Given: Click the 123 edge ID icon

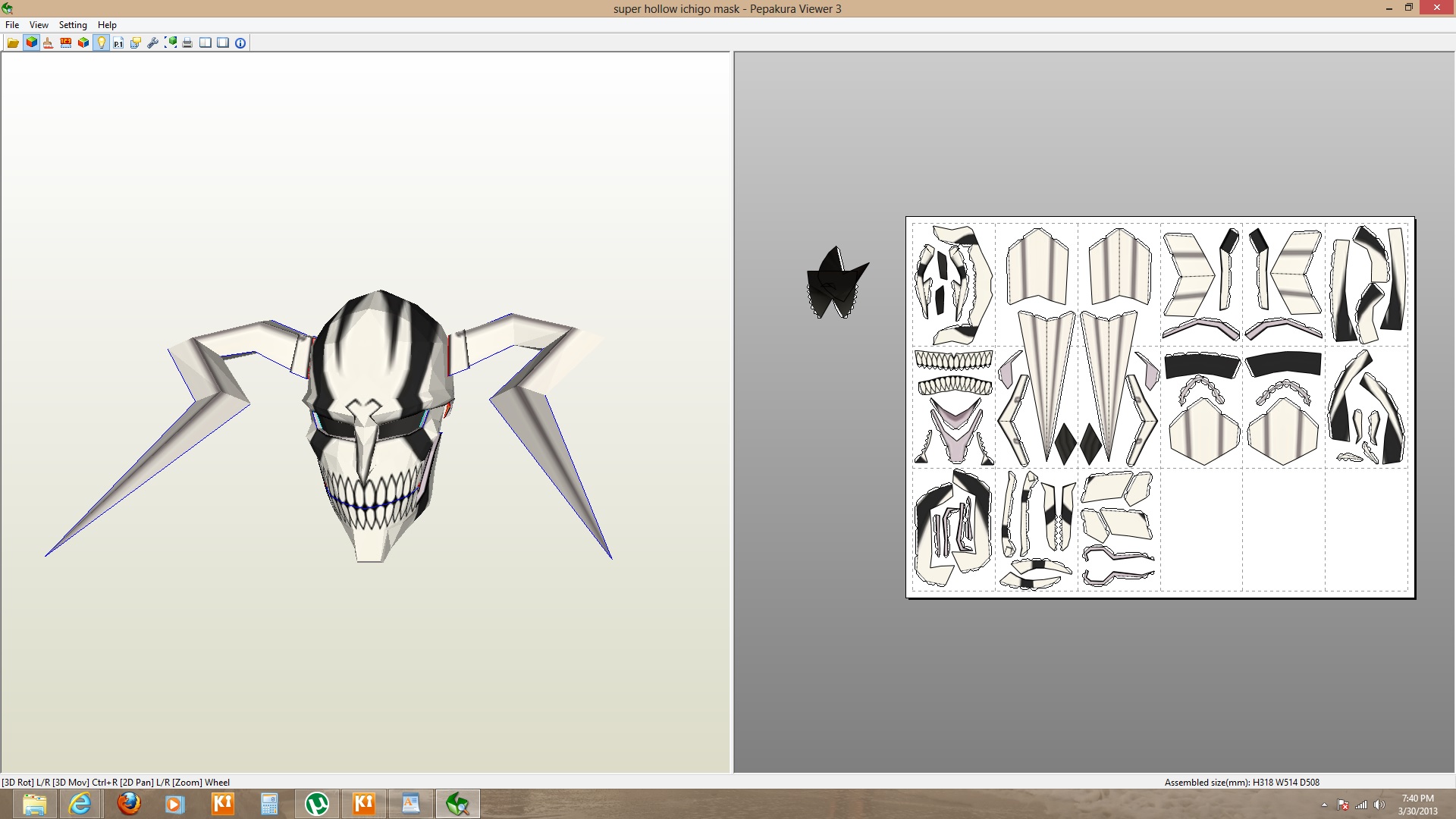Looking at the screenshot, I should click(66, 43).
